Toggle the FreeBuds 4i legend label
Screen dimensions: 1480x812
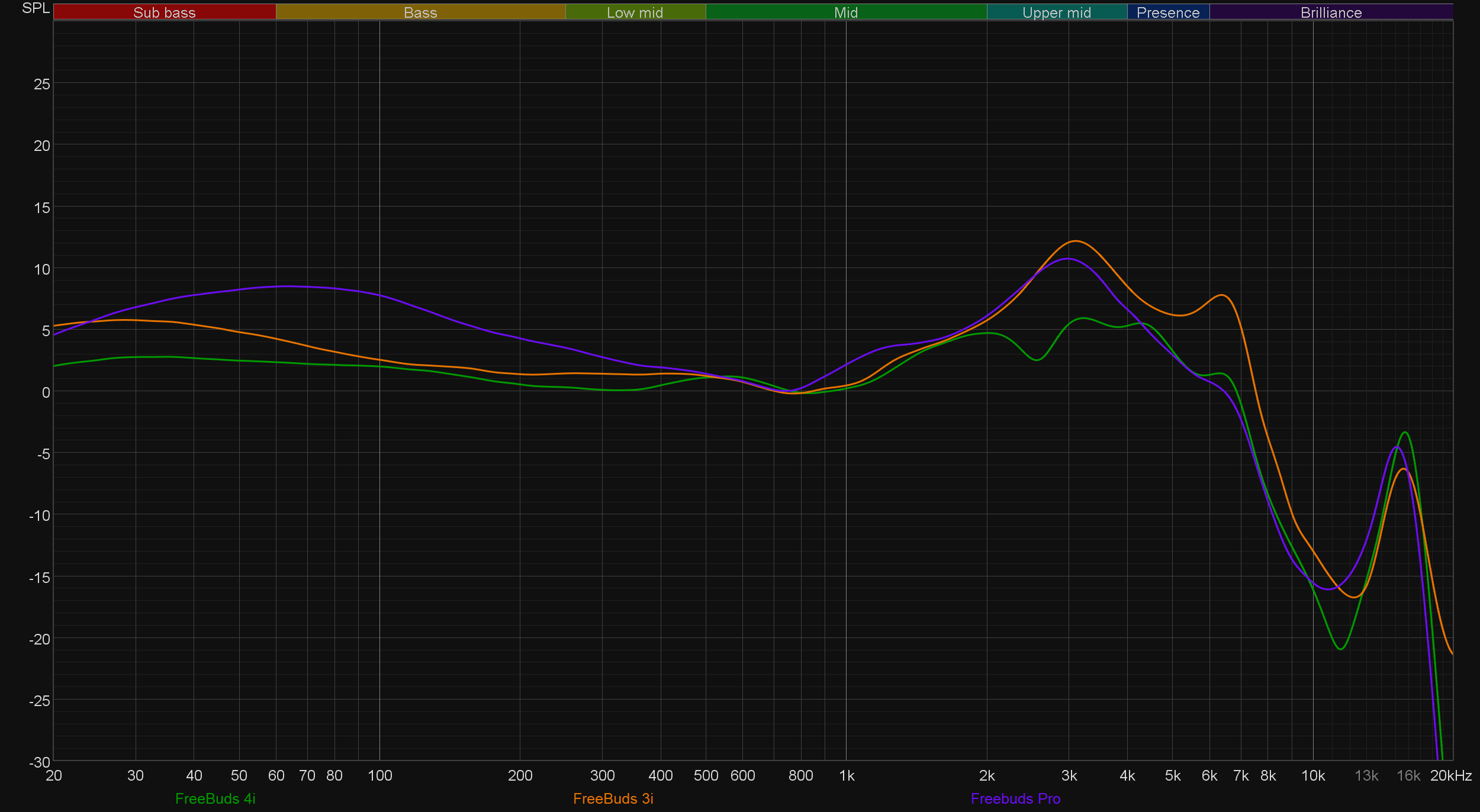[x=215, y=798]
